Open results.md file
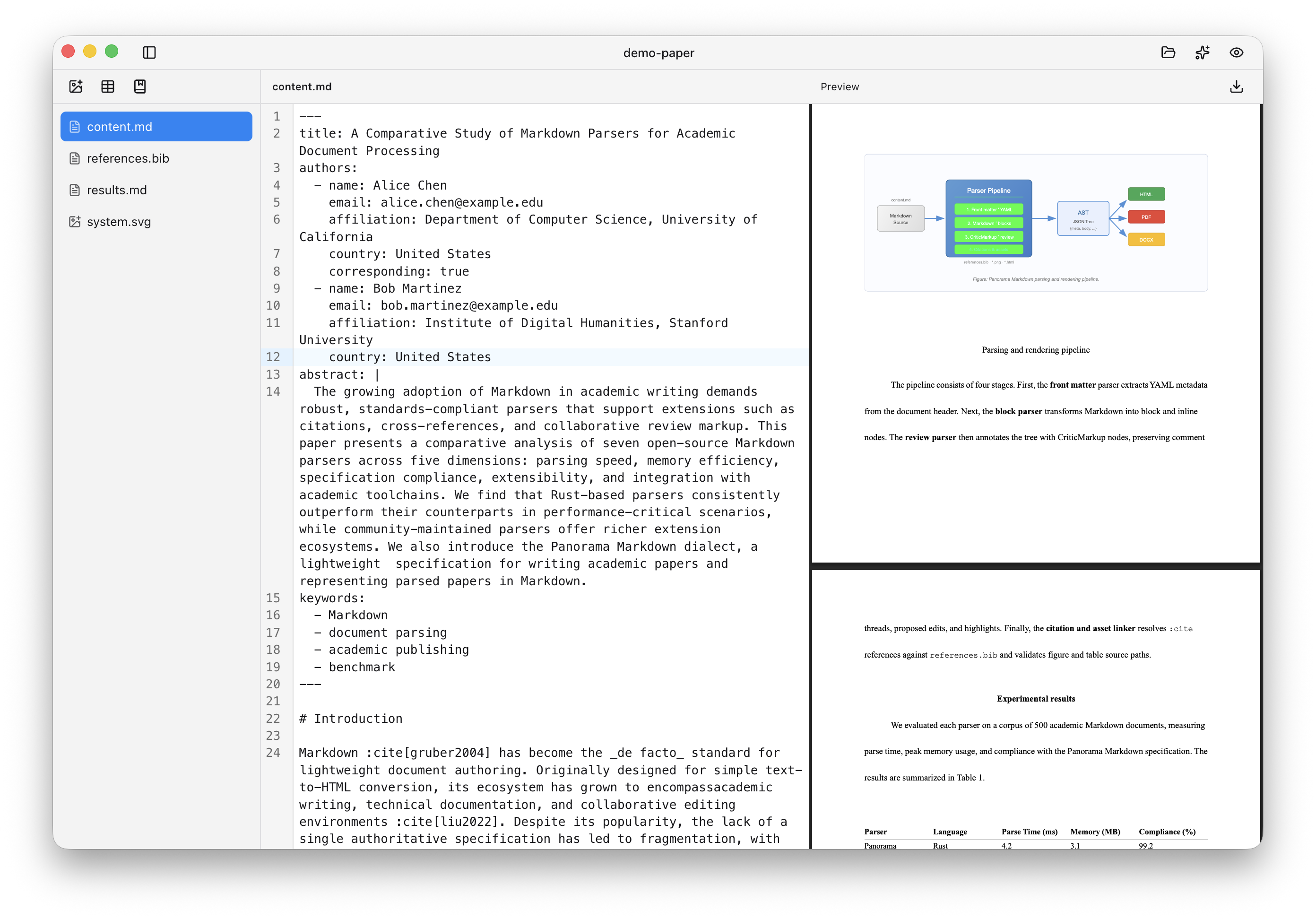 [x=156, y=190]
